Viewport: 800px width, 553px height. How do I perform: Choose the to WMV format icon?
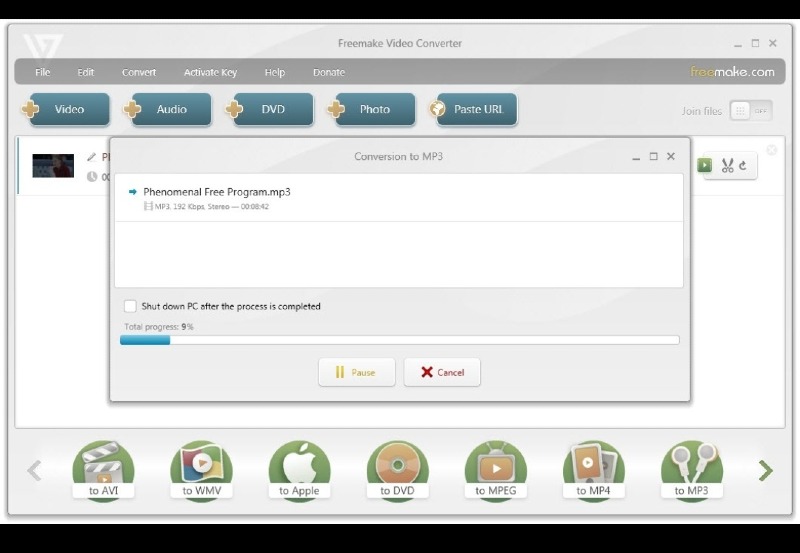[202, 470]
